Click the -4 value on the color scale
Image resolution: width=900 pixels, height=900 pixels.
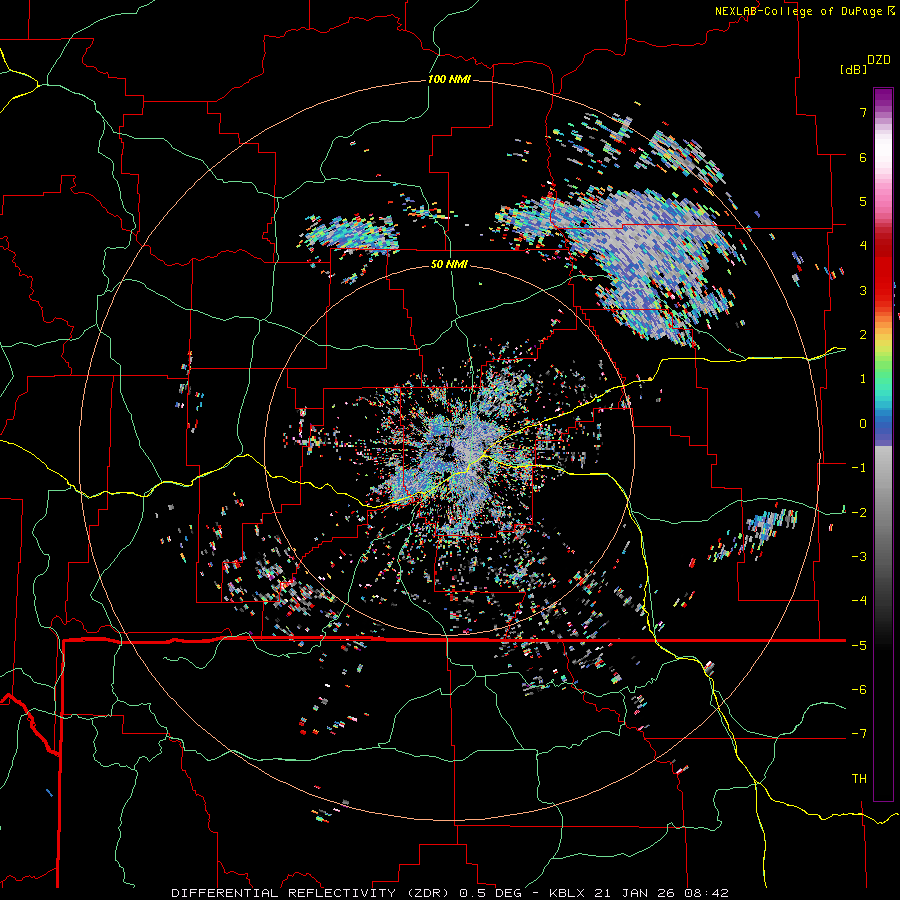click(x=859, y=601)
